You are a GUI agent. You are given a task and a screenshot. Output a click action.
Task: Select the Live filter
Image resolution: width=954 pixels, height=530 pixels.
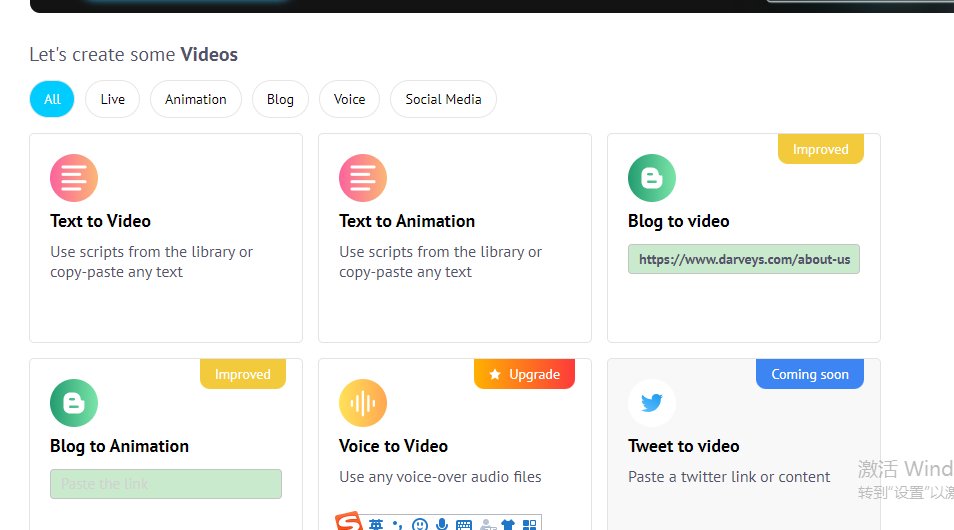(x=113, y=99)
